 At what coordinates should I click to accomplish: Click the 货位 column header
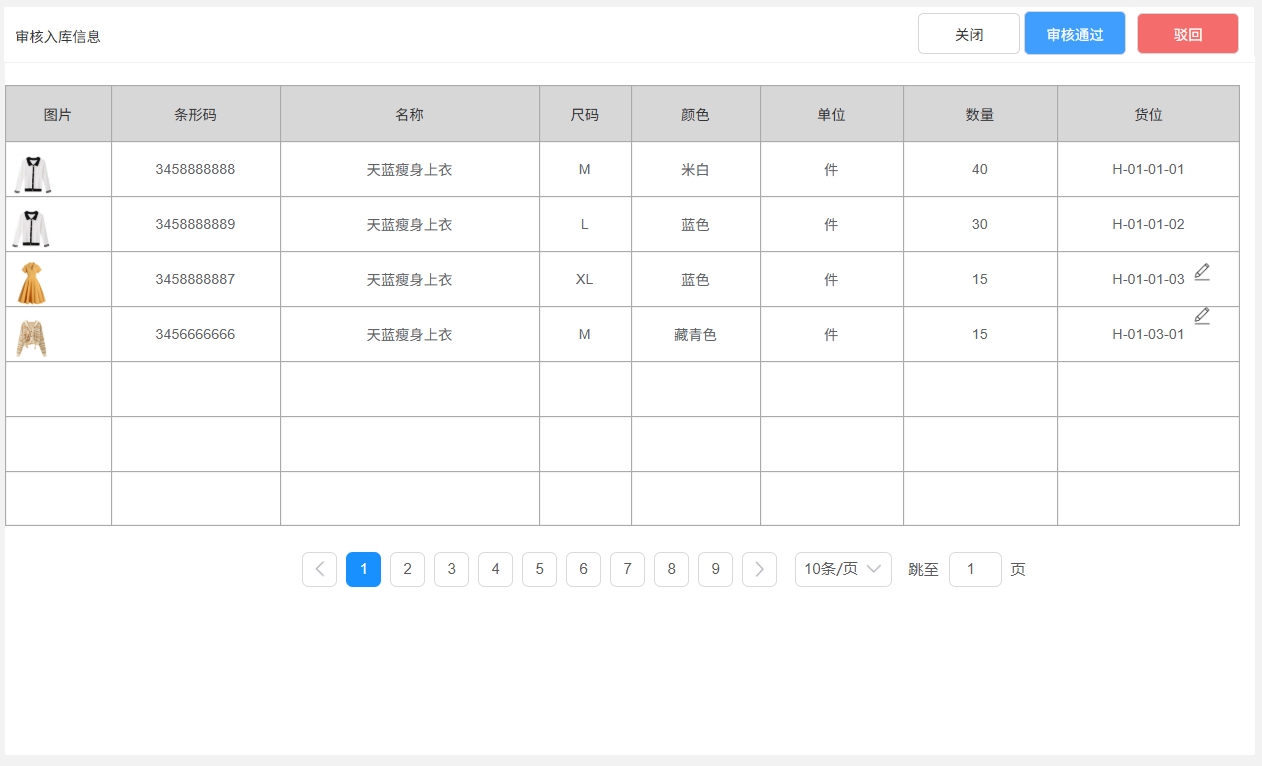(1148, 114)
